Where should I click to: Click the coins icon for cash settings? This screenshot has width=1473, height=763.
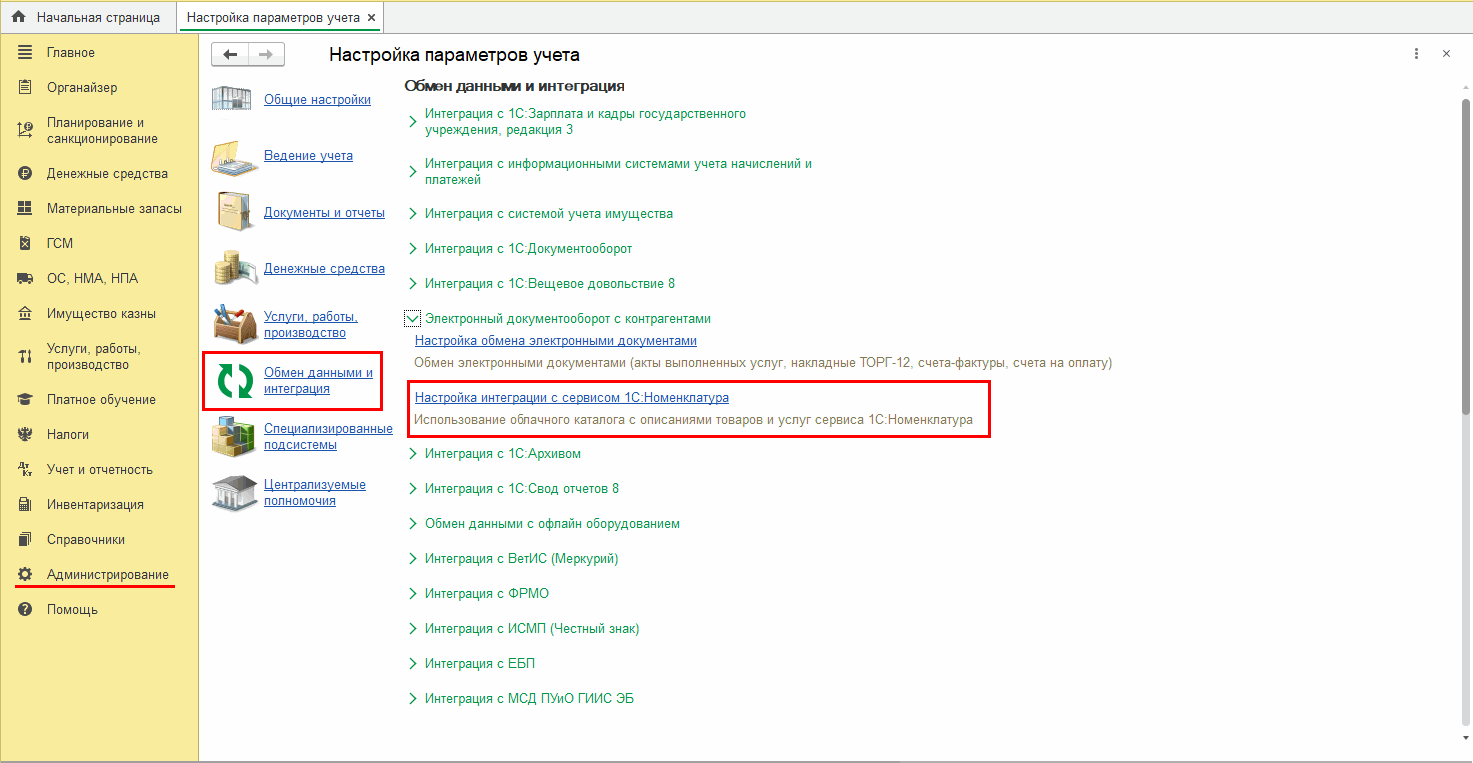pos(235,268)
